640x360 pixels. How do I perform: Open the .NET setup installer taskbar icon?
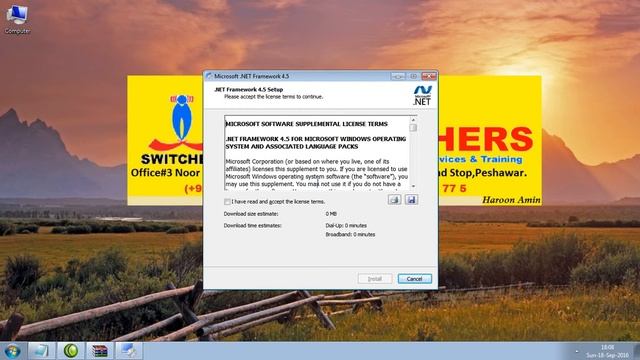(x=129, y=351)
